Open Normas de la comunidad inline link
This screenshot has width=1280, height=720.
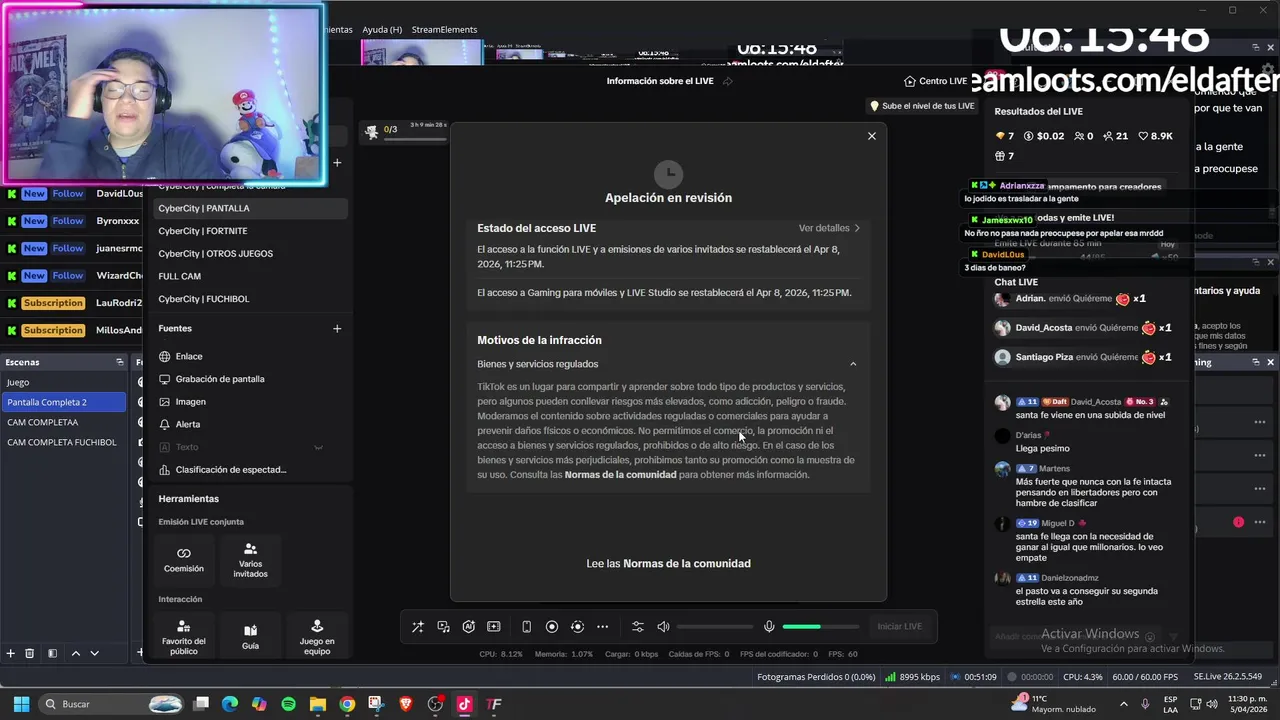[x=620, y=475]
